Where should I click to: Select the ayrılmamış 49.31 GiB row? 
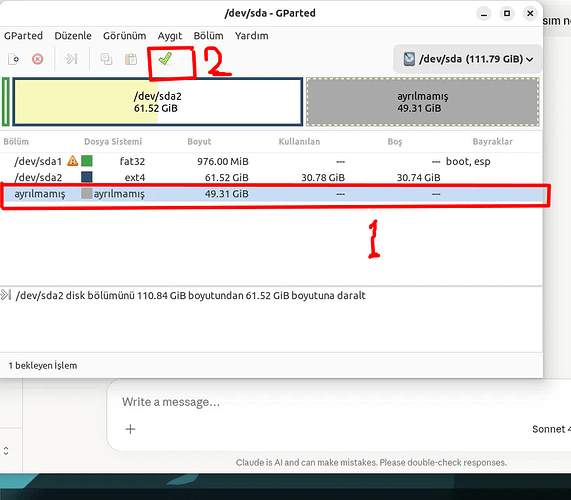(271, 194)
